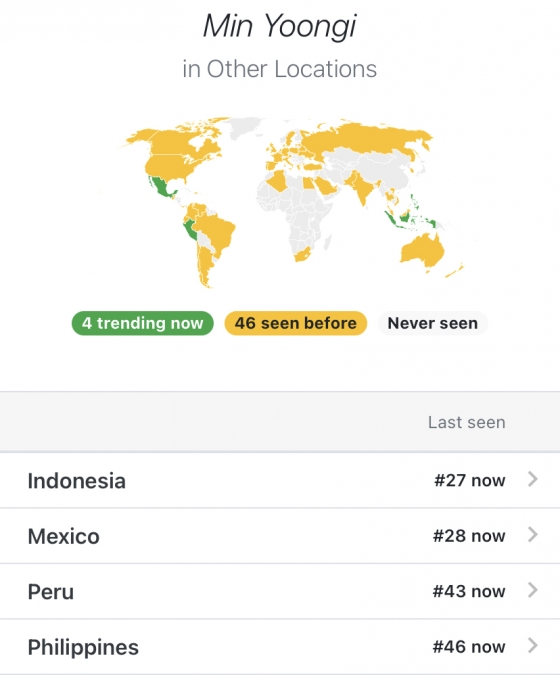This screenshot has height=675, width=560.
Task: Open the Philippines row chevron arrow
Action: pos(533,646)
